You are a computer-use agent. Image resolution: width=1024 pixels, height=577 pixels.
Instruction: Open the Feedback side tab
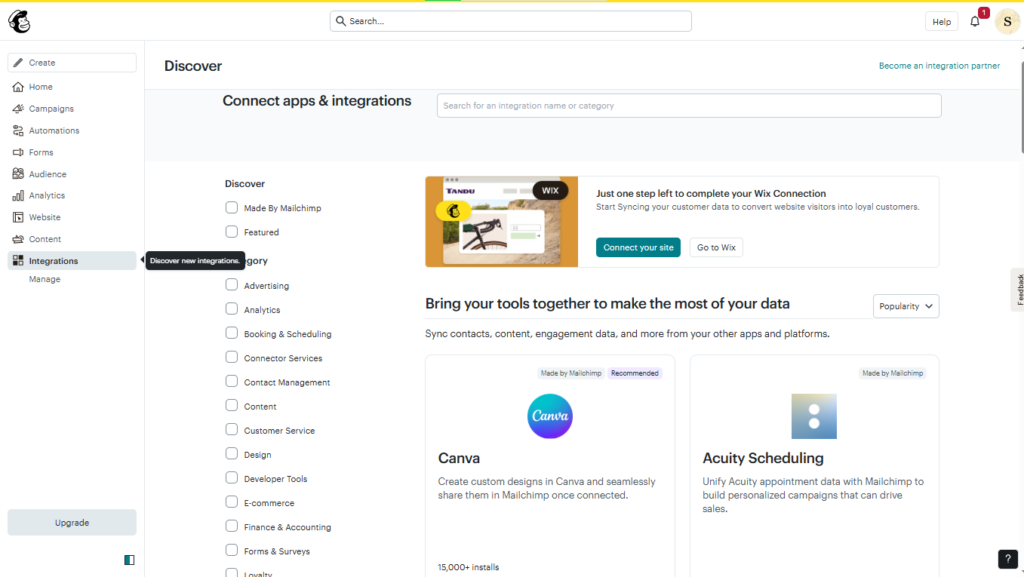[1017, 289]
